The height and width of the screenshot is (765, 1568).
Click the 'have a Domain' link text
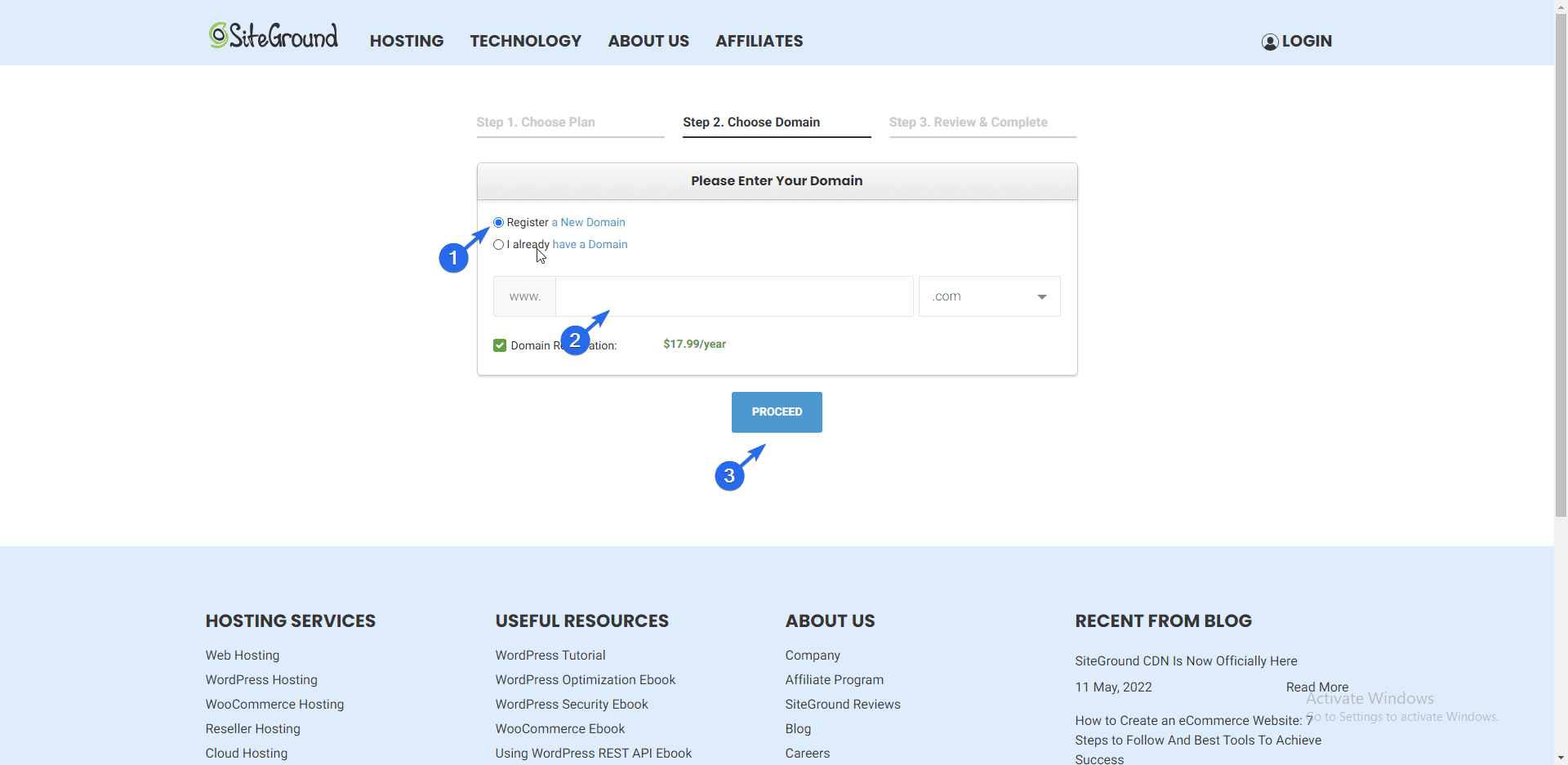pos(590,244)
